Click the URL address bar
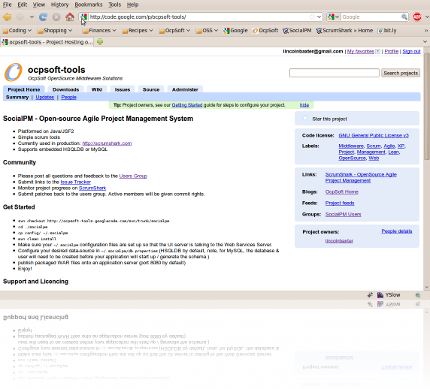Image resolution: width=430 pixels, height=389 pixels. pos(199,17)
